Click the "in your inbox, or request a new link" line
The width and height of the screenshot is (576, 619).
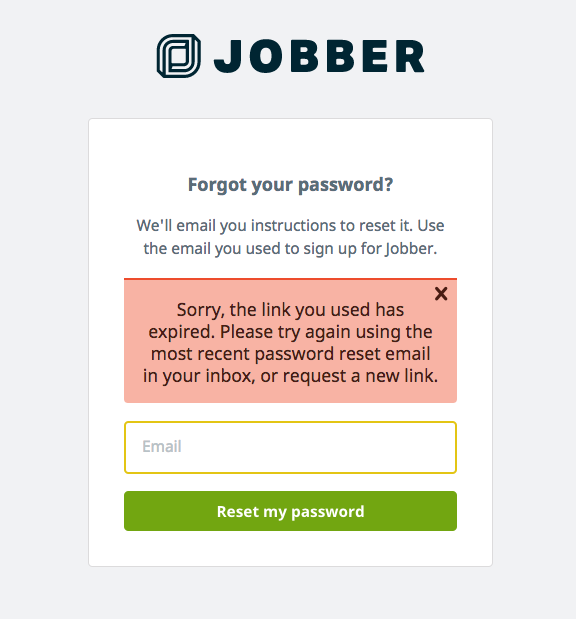[x=290, y=376]
